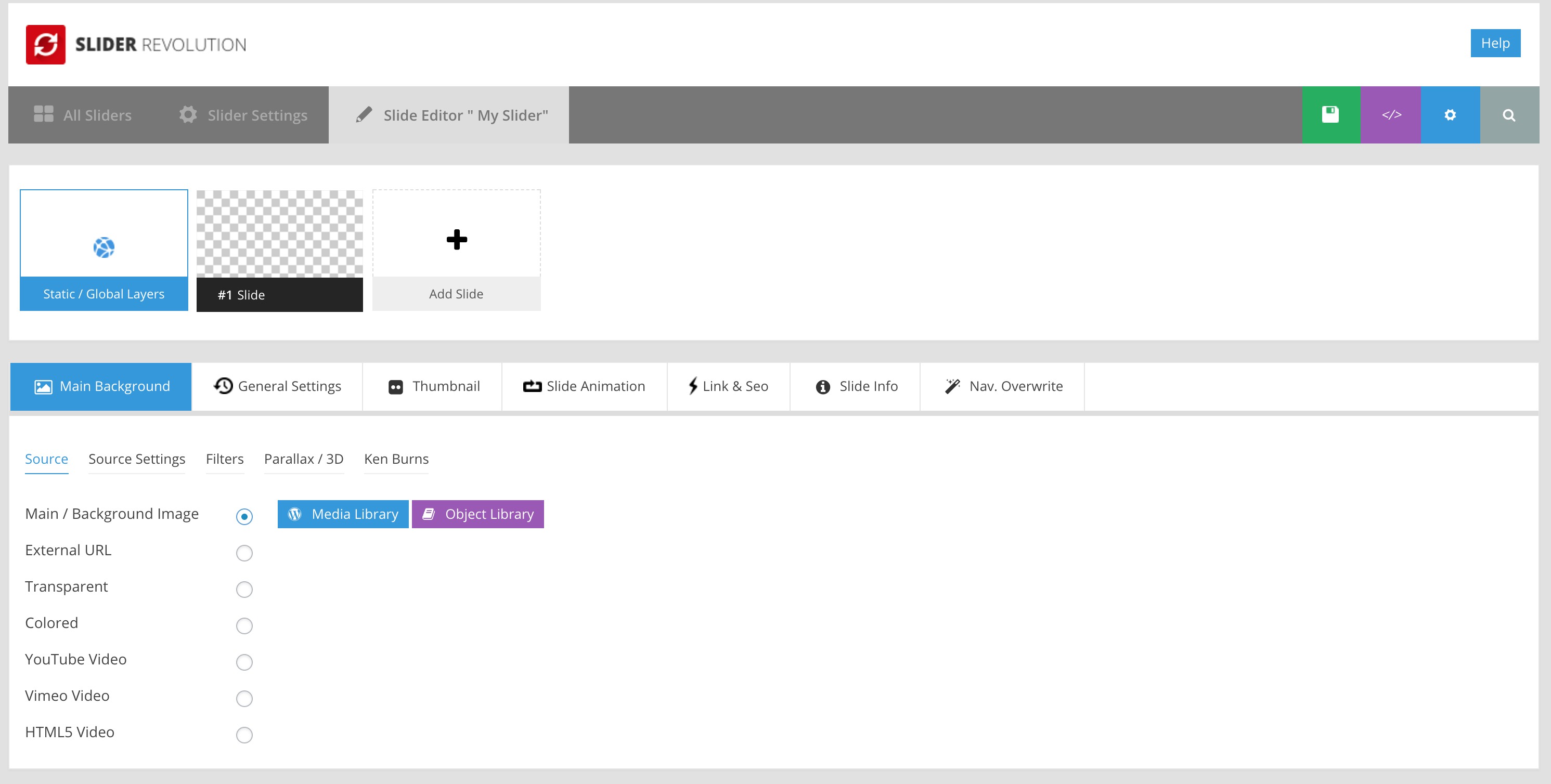Image resolution: width=1551 pixels, height=784 pixels.
Task: Switch to the Thumbnail tab
Action: click(x=433, y=386)
